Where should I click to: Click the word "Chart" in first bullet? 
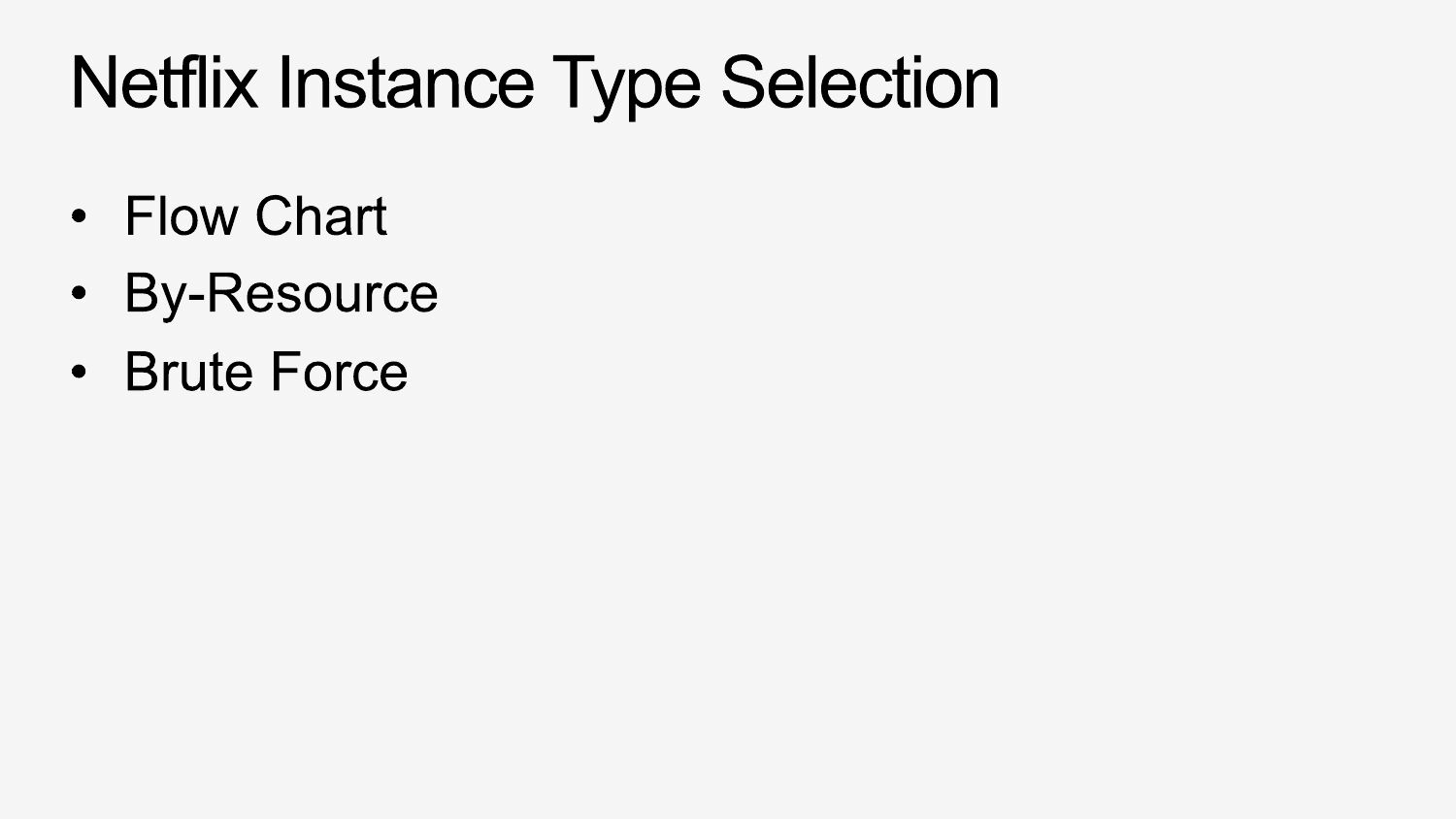click(321, 215)
